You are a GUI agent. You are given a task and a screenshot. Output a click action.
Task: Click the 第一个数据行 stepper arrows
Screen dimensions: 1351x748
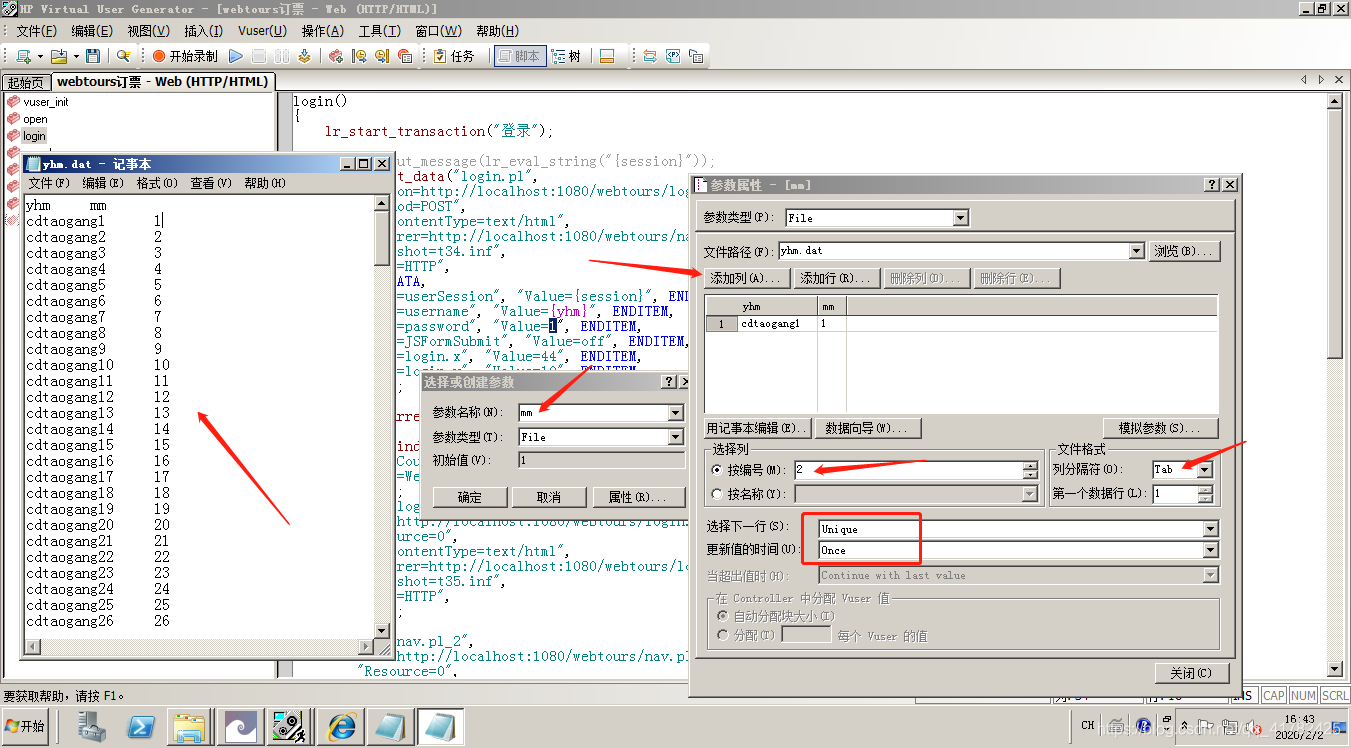click(x=1205, y=494)
